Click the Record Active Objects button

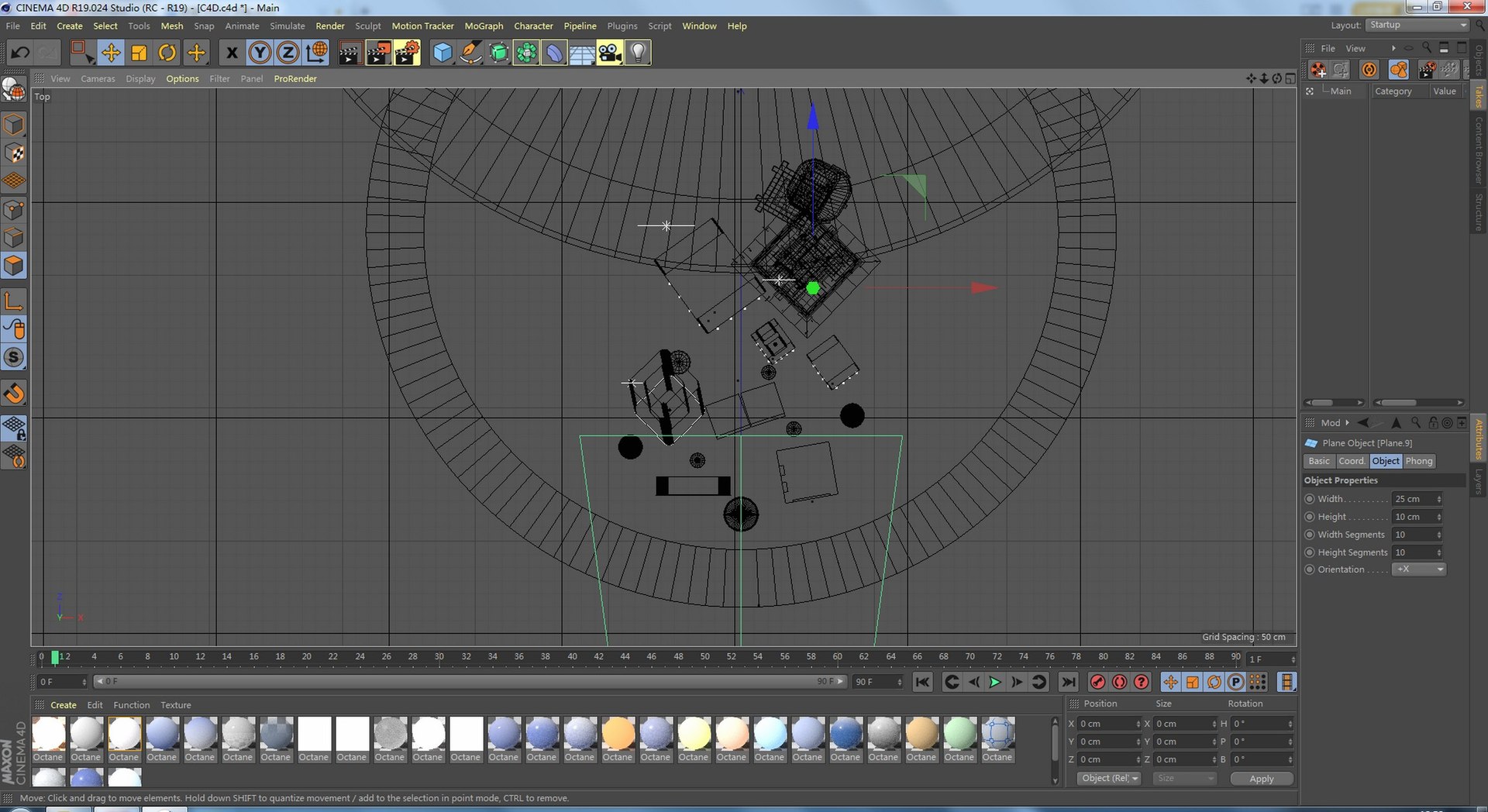(1097, 682)
